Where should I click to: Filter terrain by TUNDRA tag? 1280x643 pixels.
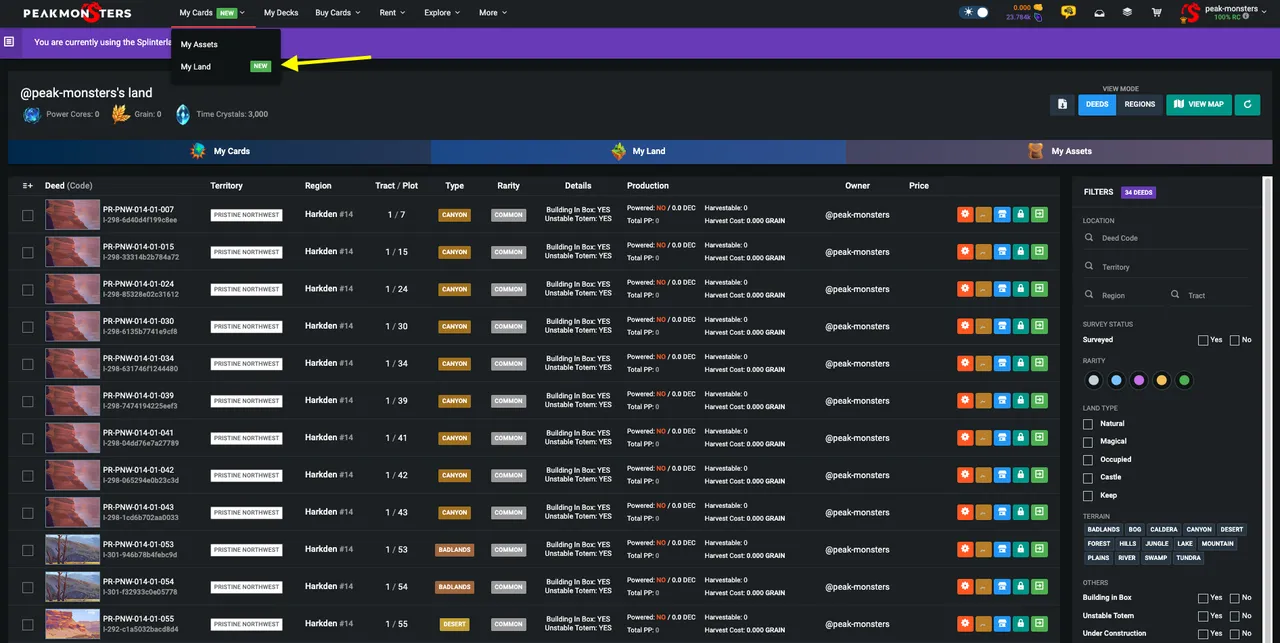pos(1188,558)
